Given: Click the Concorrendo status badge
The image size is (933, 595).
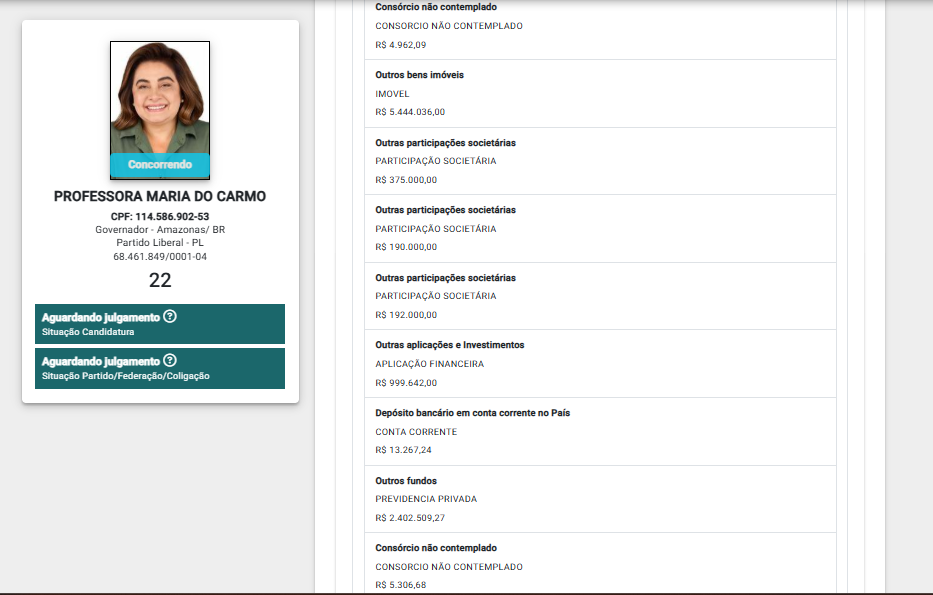Looking at the screenshot, I should coord(160,165).
